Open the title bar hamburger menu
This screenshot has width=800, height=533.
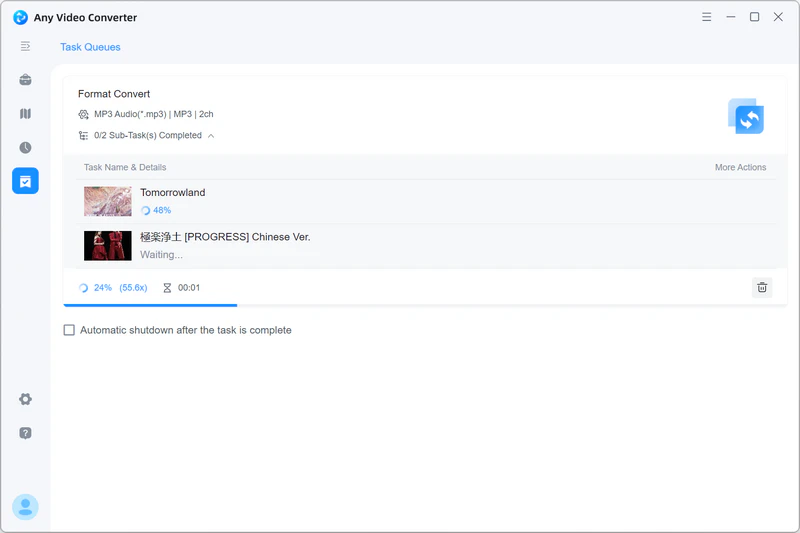coord(707,17)
